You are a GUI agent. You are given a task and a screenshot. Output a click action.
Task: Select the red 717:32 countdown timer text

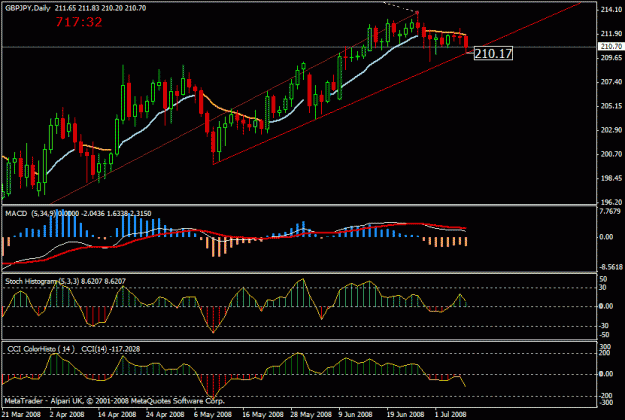(x=79, y=22)
